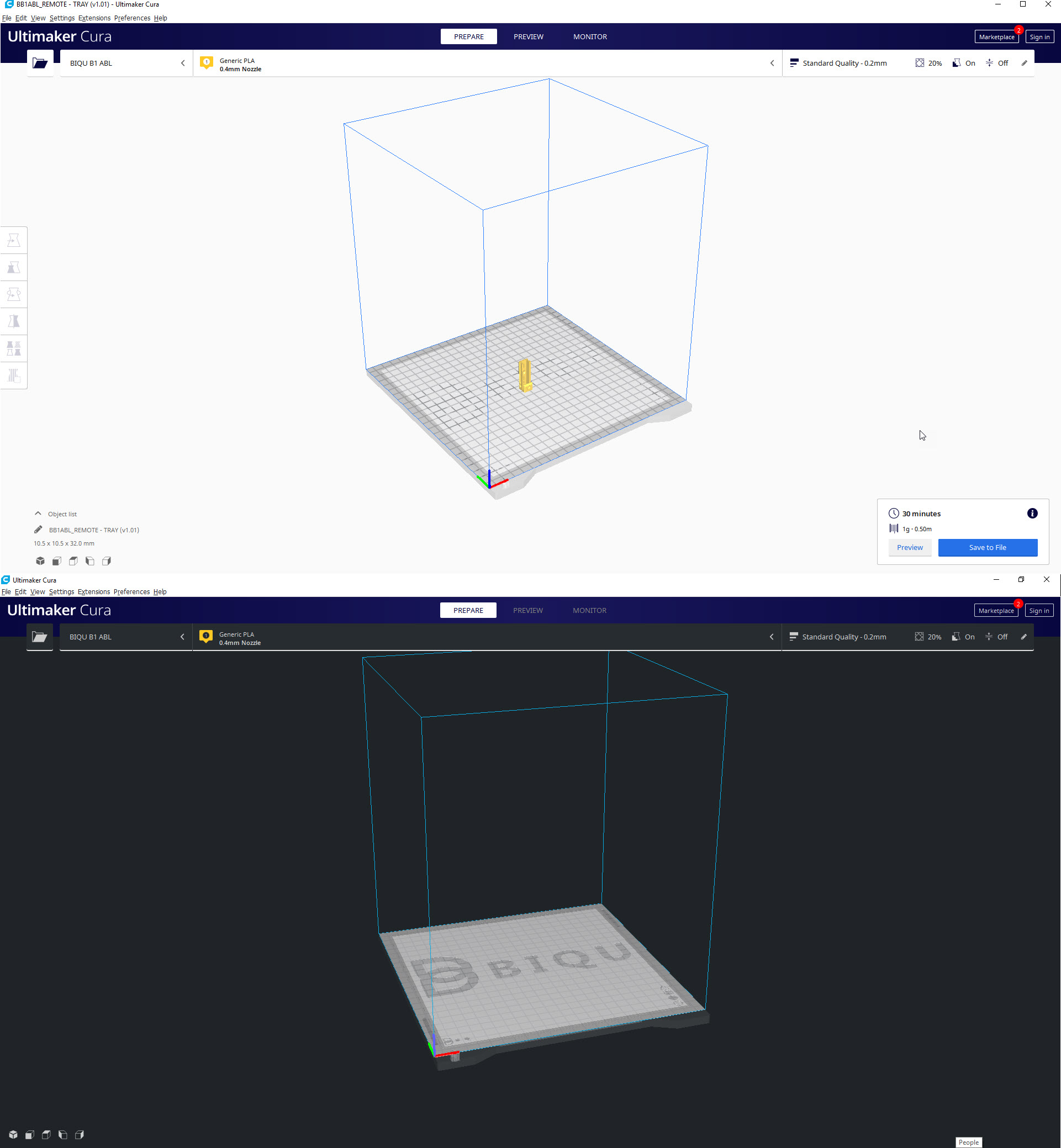
Task: Click the extruder 1 material icon in bottom window
Action: tap(206, 636)
